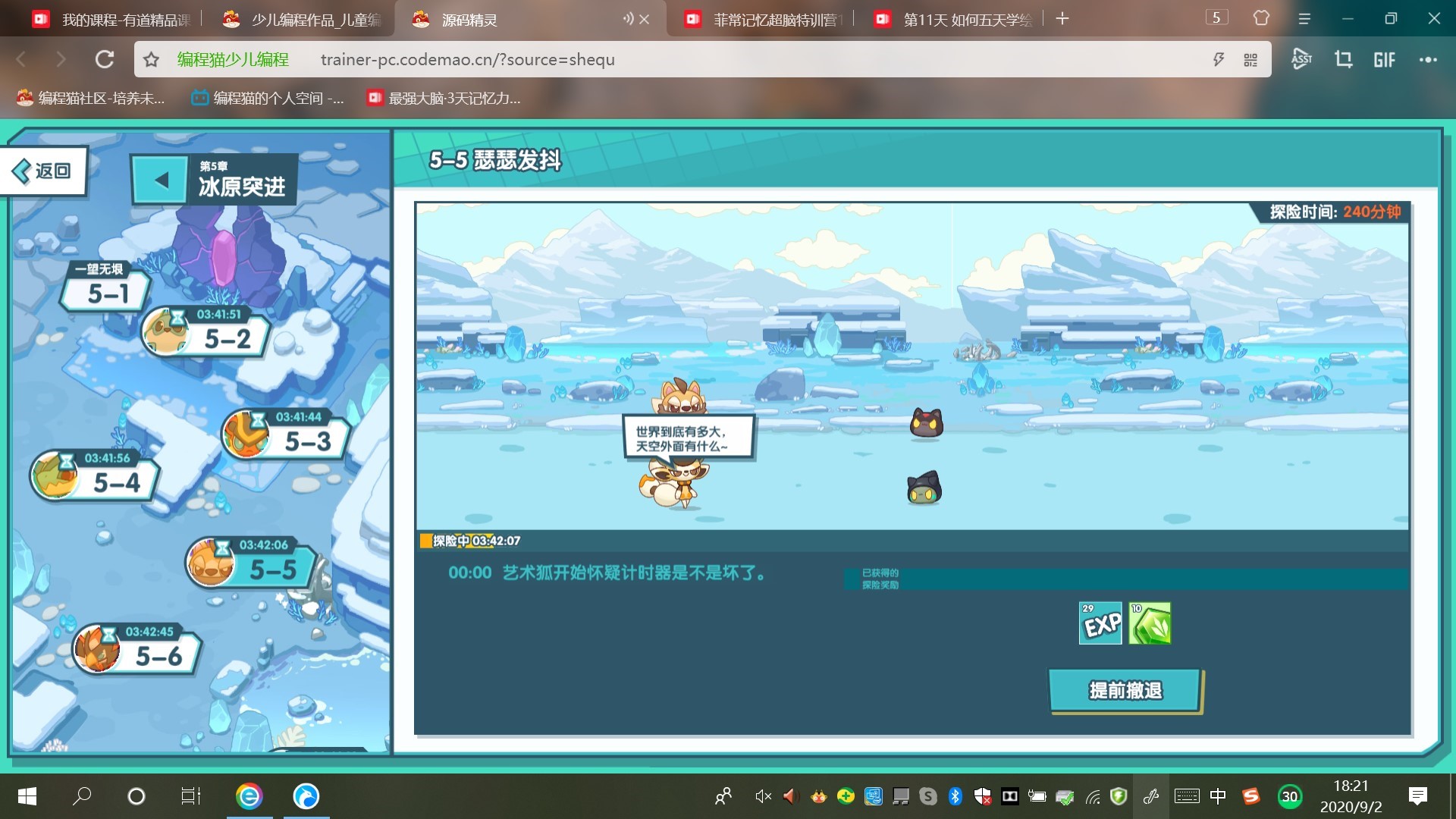This screenshot has height=819, width=1456.
Task: Click the green gem reward icon
Action: [1150, 623]
